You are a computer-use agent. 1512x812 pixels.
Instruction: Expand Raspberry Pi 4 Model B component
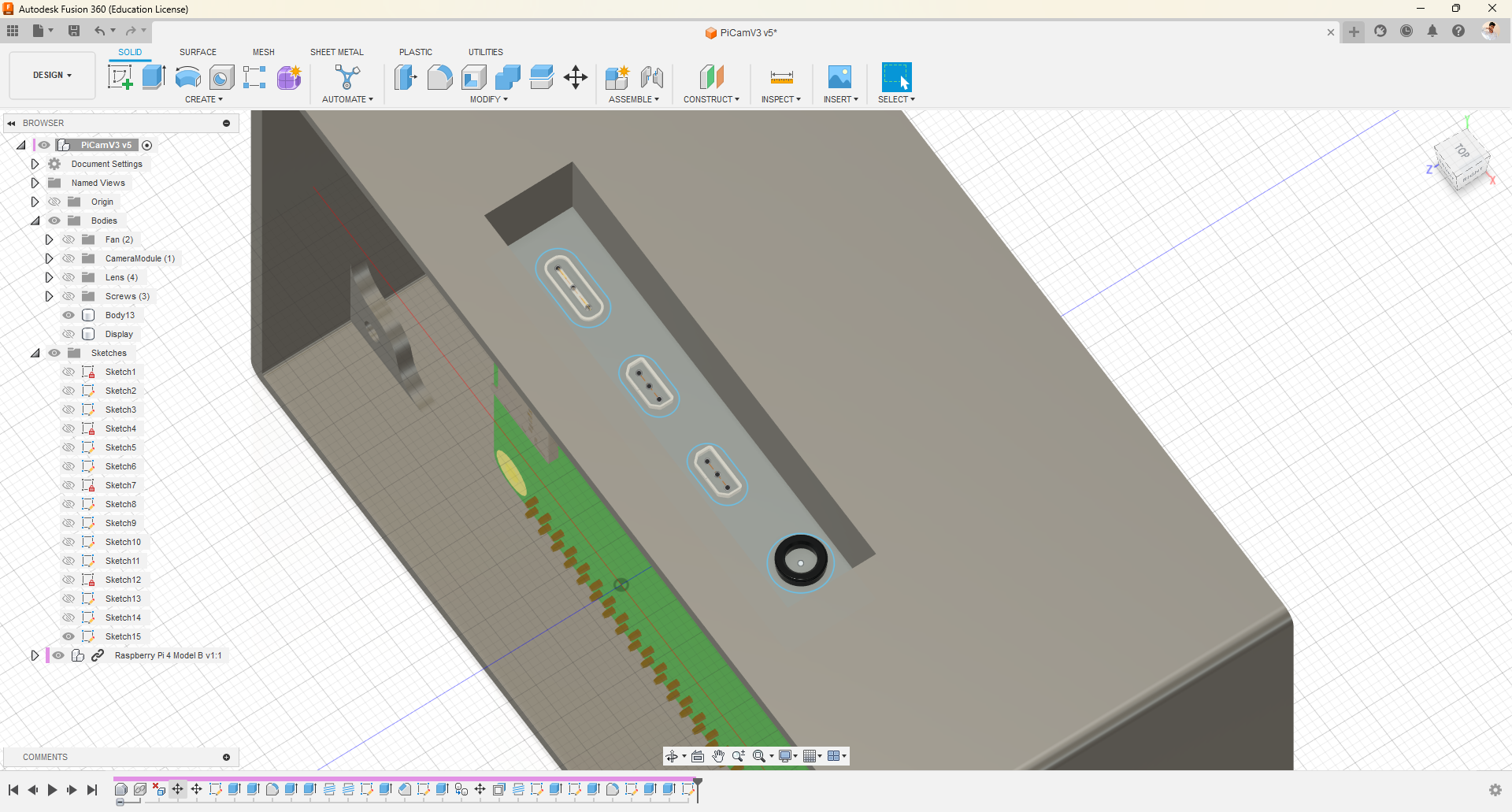pos(35,655)
